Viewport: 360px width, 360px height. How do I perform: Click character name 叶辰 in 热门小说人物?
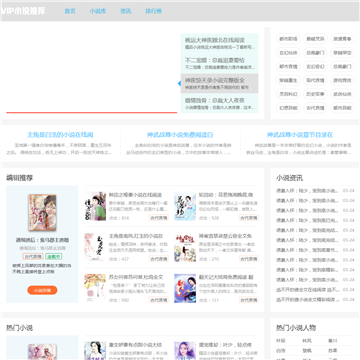tap(281, 341)
